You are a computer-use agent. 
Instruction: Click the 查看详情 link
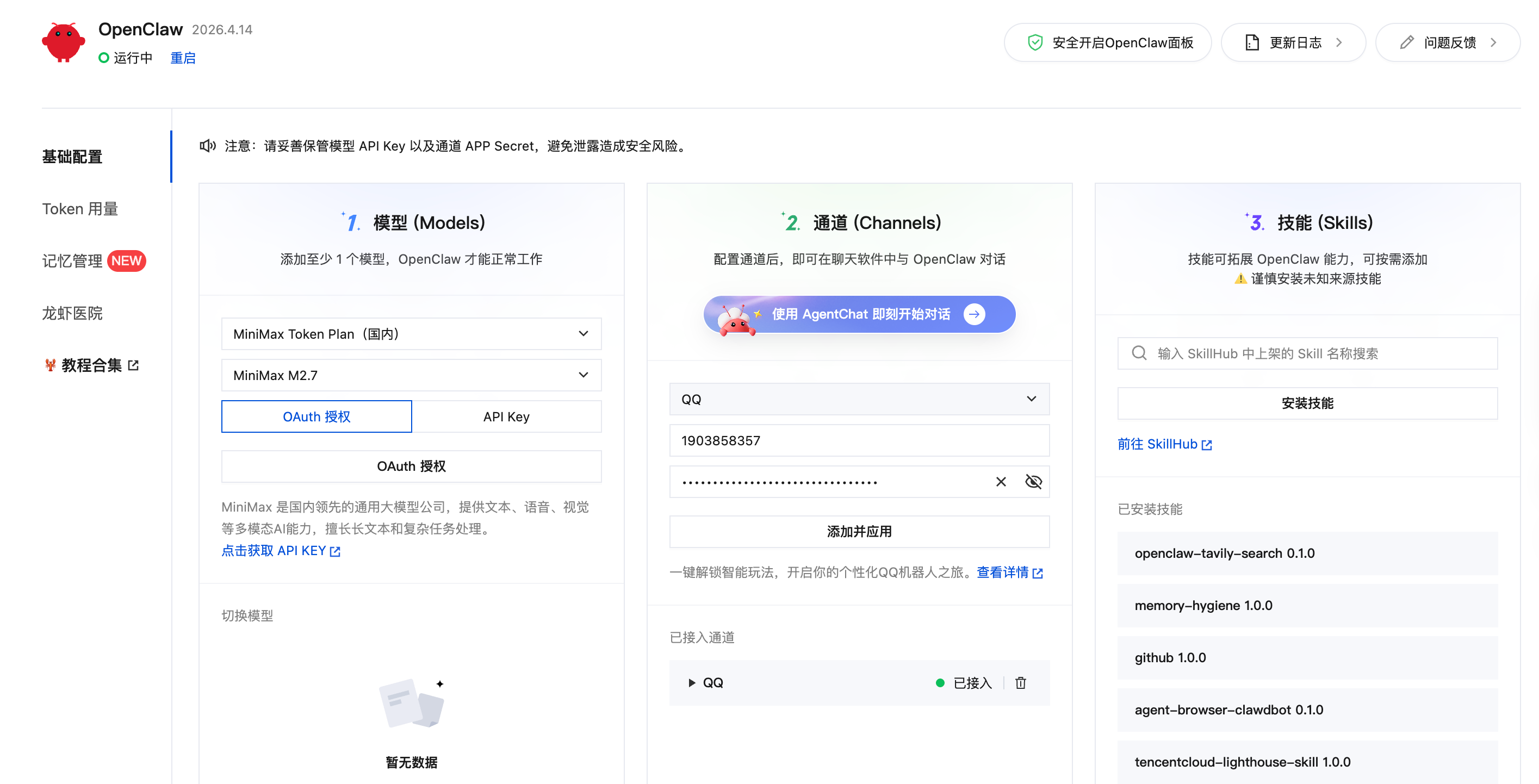(1009, 572)
